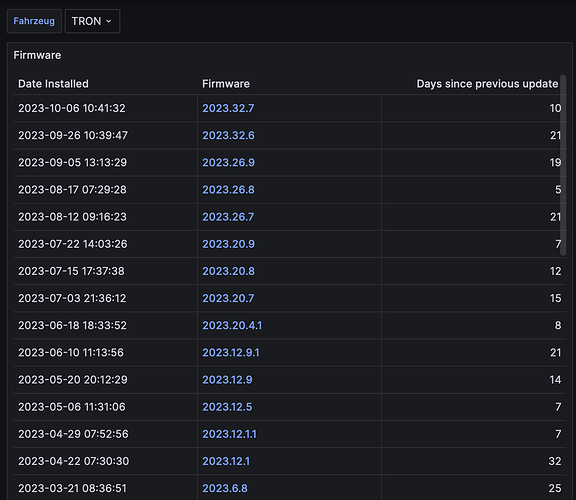Image resolution: width=576 pixels, height=500 pixels.
Task: Open firmware link 2023.12.5
Action: tap(227, 407)
